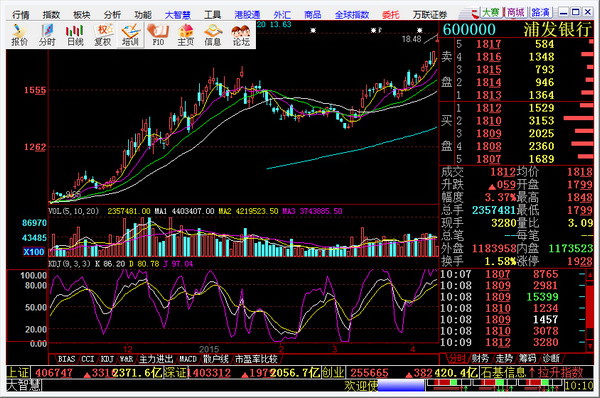Switch to the 财务 panel tab
The height and width of the screenshot is (398, 600).
pos(481,359)
